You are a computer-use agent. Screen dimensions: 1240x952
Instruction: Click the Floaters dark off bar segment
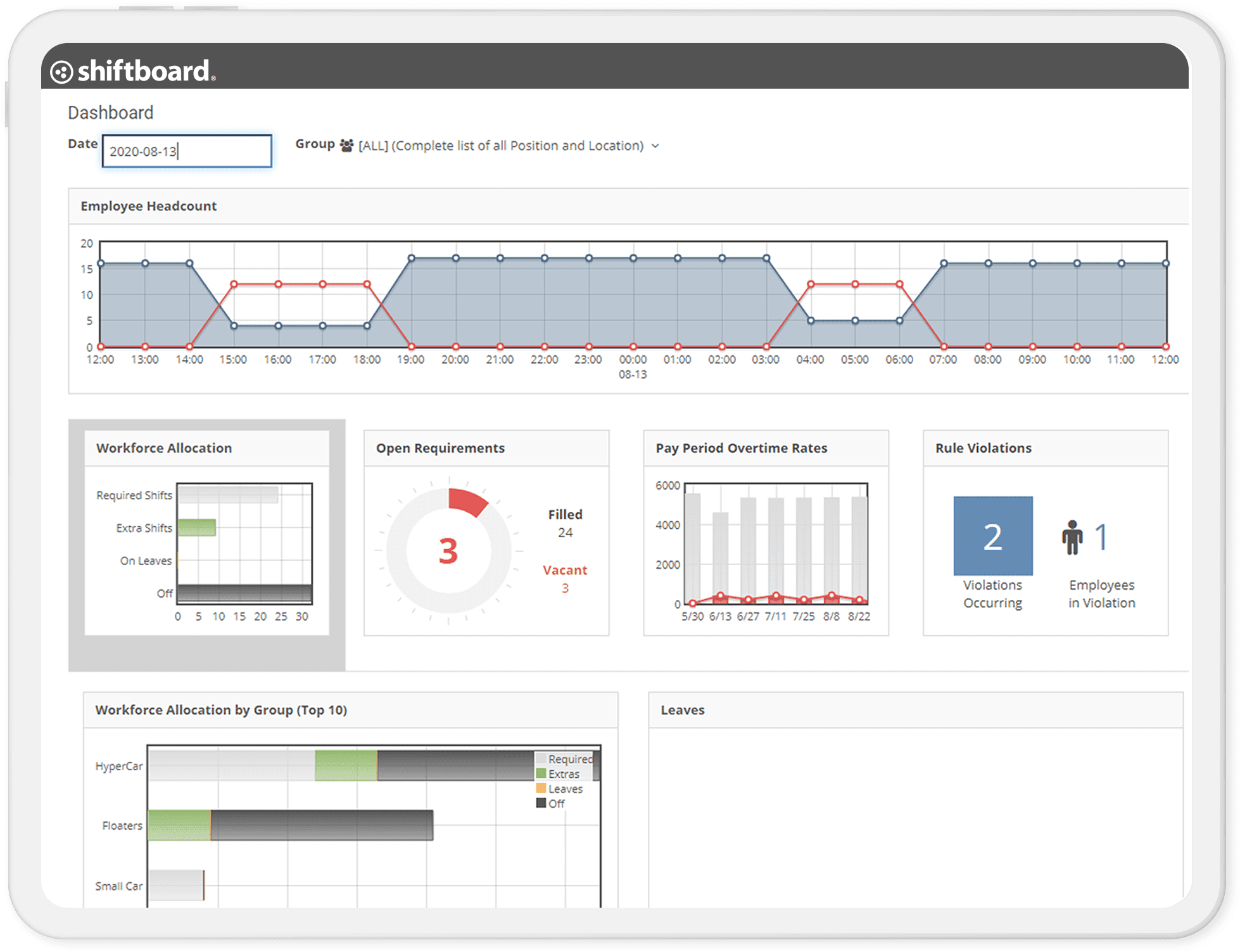click(x=322, y=825)
